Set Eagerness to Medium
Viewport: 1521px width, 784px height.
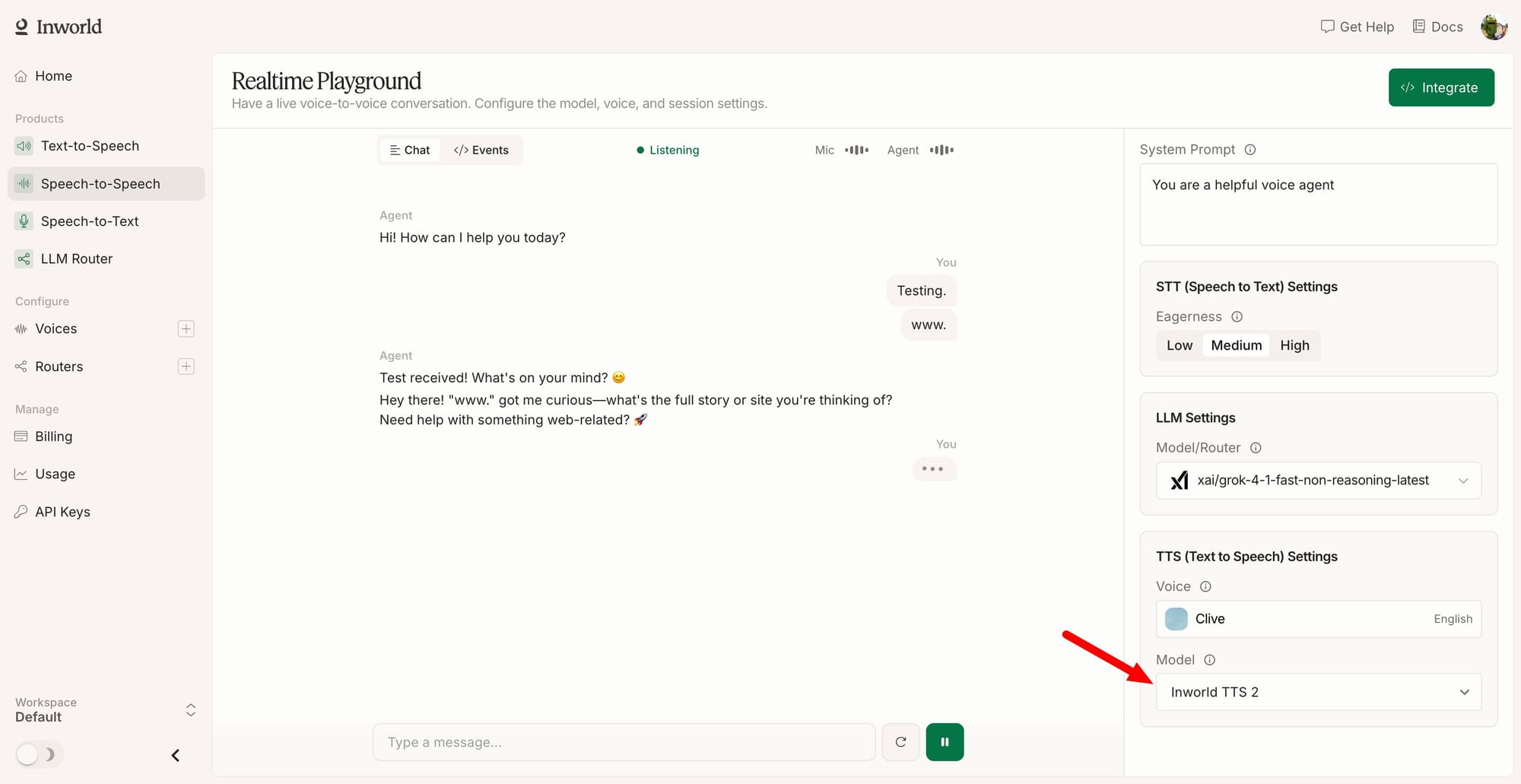tap(1237, 345)
